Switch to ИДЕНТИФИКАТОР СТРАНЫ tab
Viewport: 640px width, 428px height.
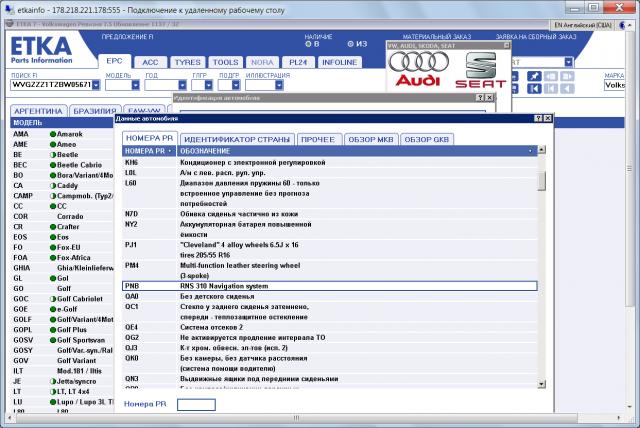click(237, 140)
